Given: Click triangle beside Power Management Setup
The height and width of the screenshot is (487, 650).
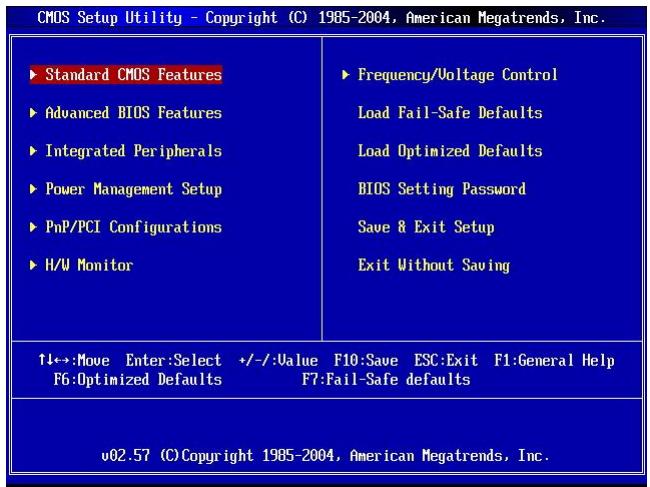Looking at the screenshot, I should (34, 189).
